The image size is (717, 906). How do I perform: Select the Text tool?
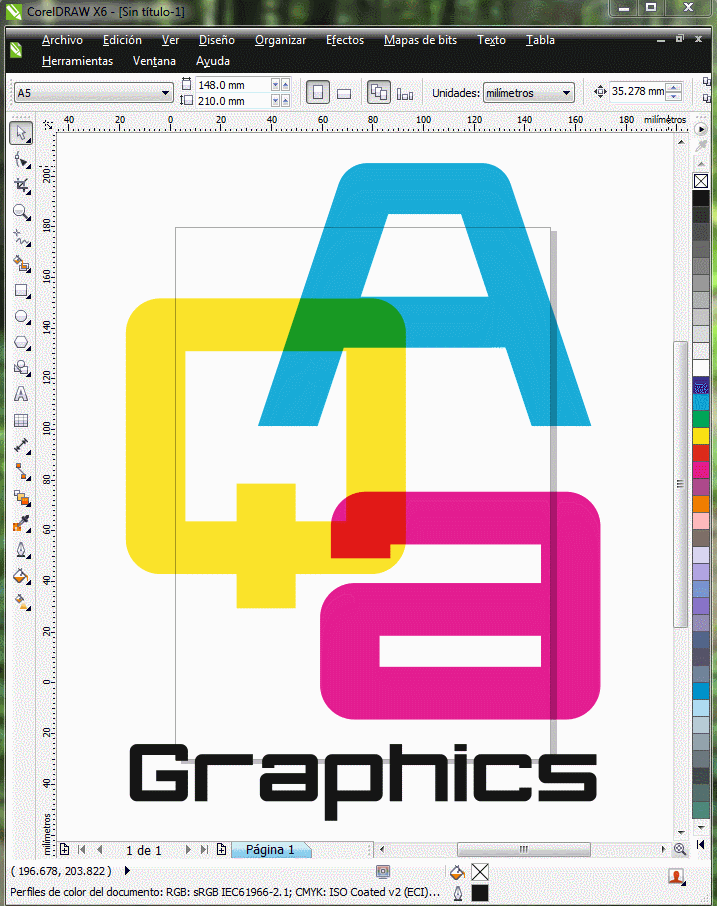point(21,394)
